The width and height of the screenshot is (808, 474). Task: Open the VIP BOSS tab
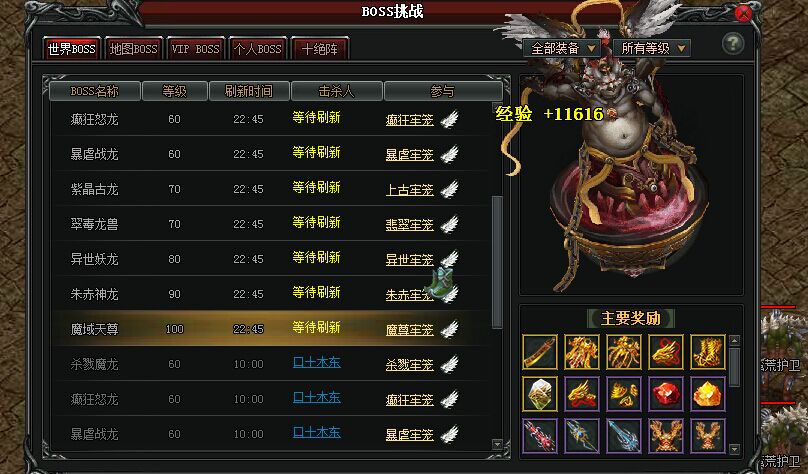click(195, 49)
